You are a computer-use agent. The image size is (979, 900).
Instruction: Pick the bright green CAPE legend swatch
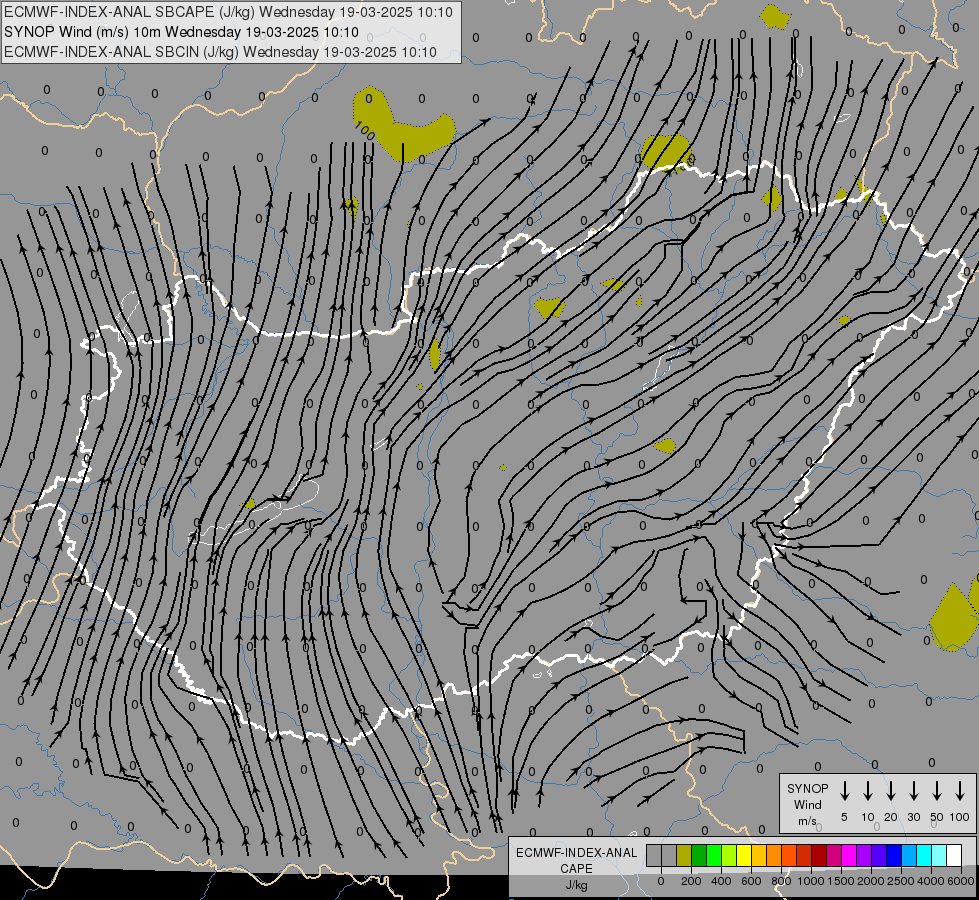pyautogui.click(x=714, y=855)
